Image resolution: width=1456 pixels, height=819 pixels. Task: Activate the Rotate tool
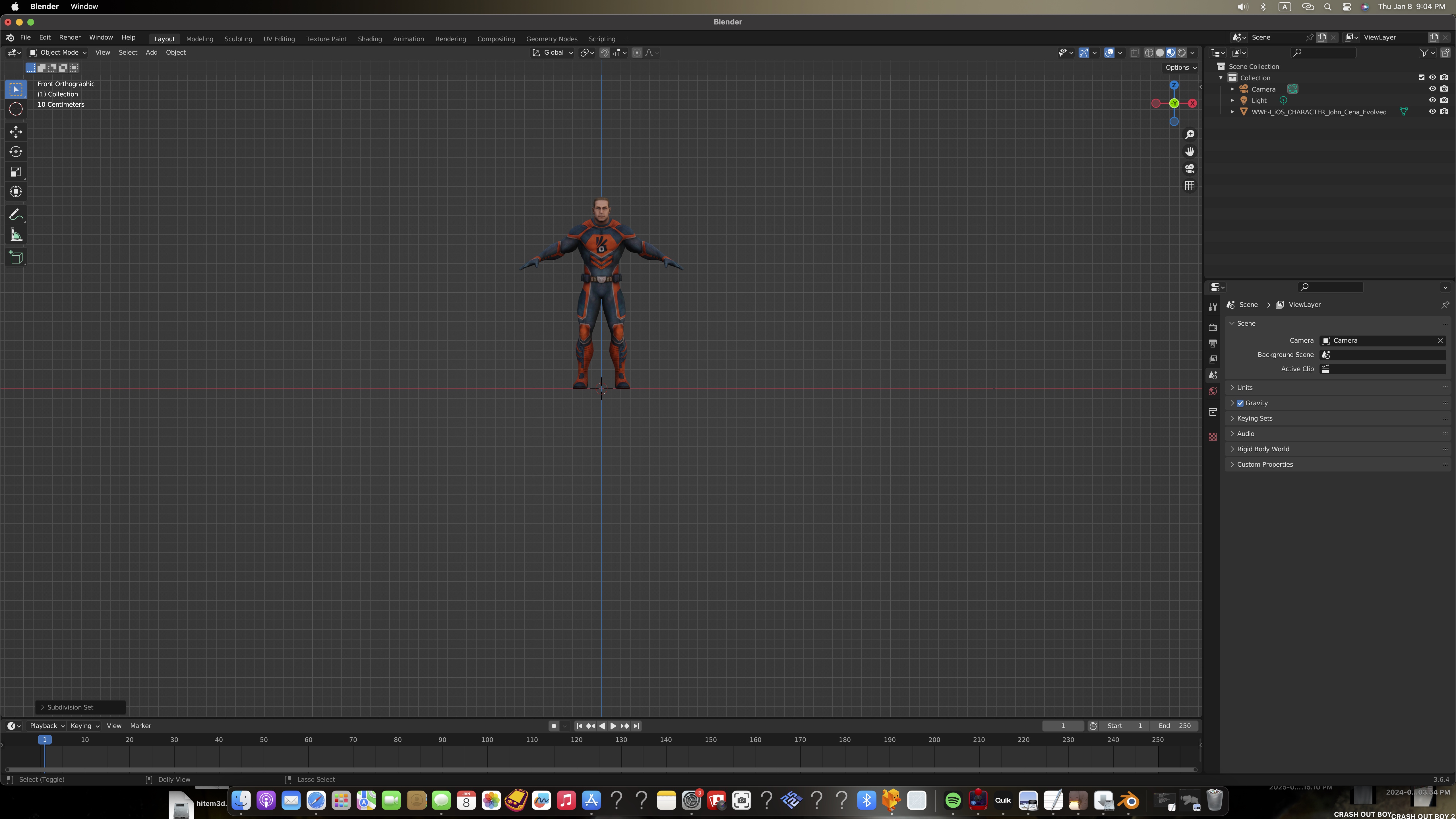16,152
